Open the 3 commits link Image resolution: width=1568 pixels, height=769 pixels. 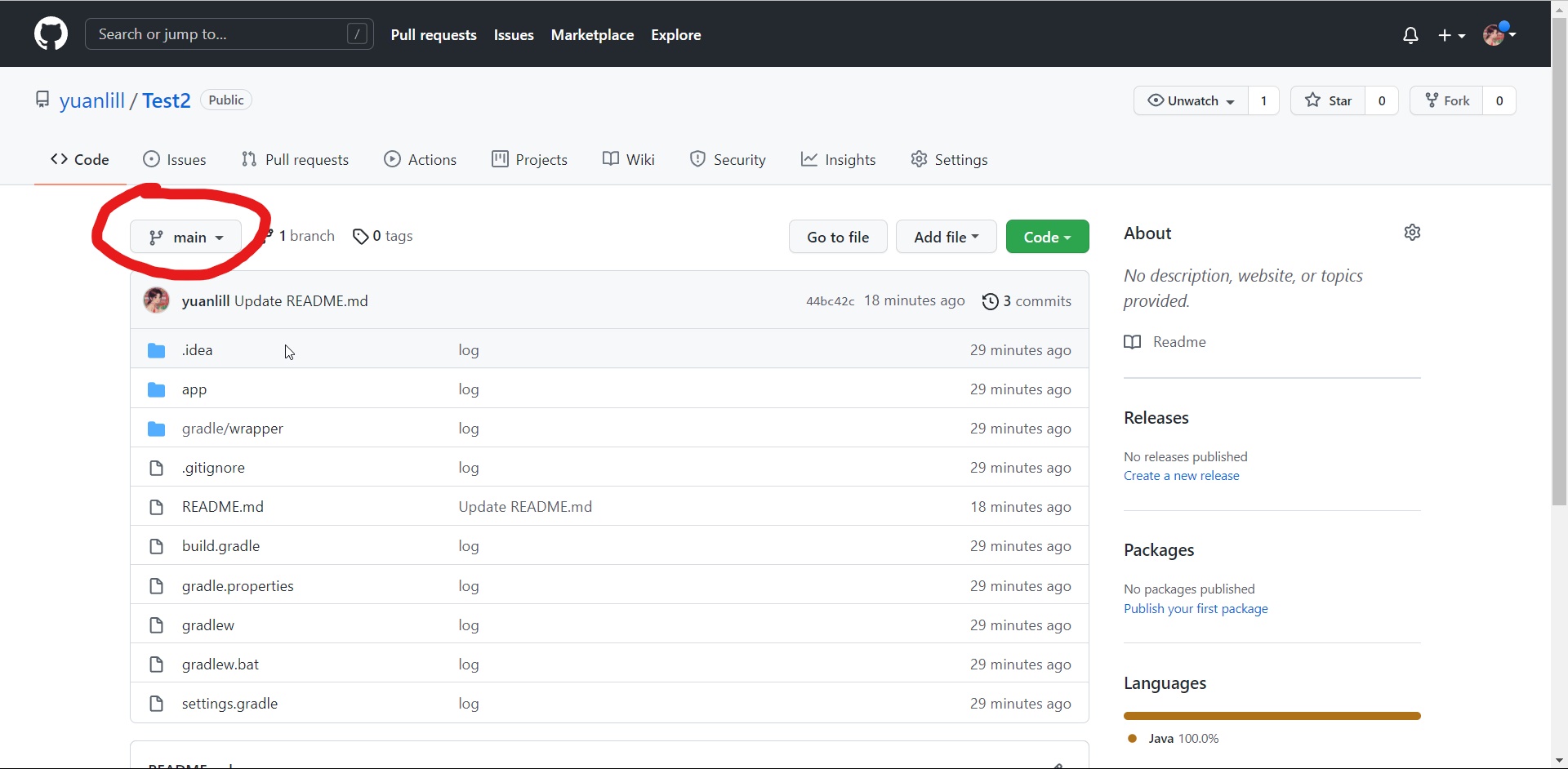pyautogui.click(x=1027, y=301)
